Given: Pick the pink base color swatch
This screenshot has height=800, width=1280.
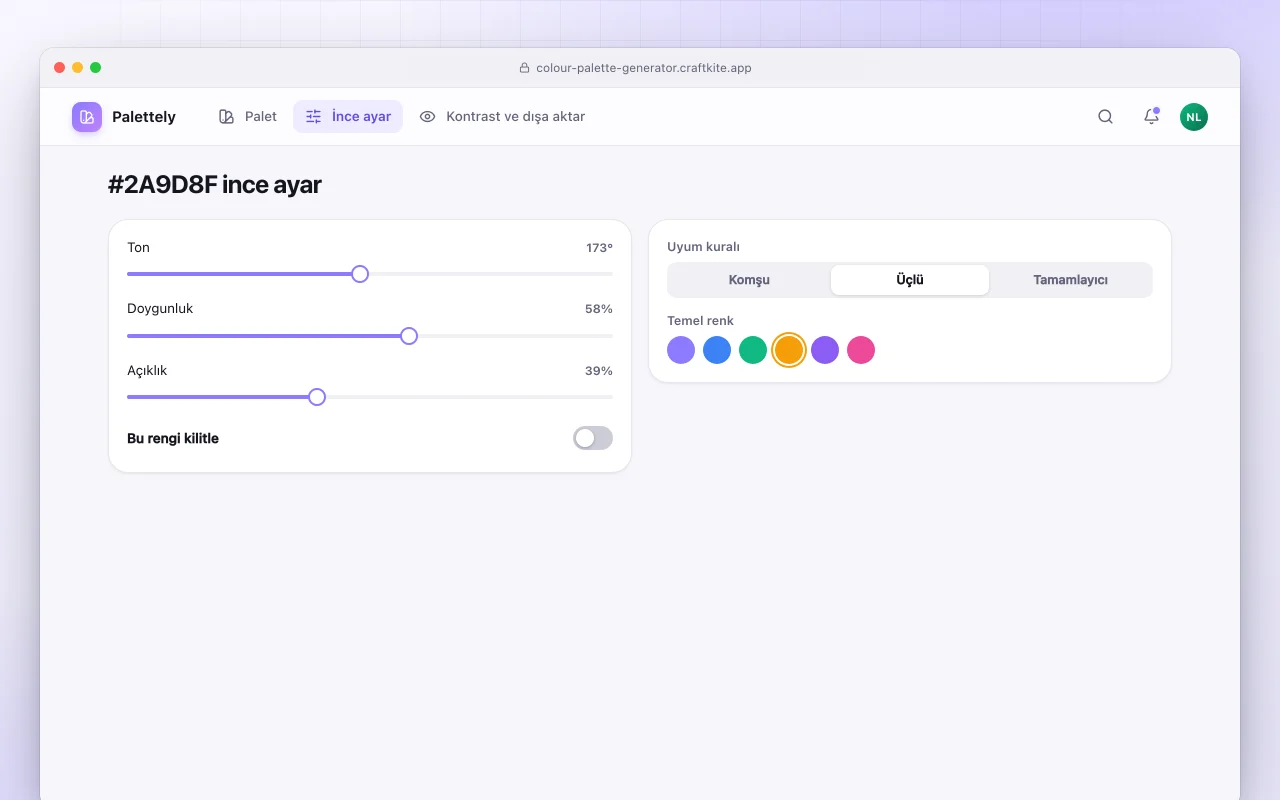Looking at the screenshot, I should [861, 350].
